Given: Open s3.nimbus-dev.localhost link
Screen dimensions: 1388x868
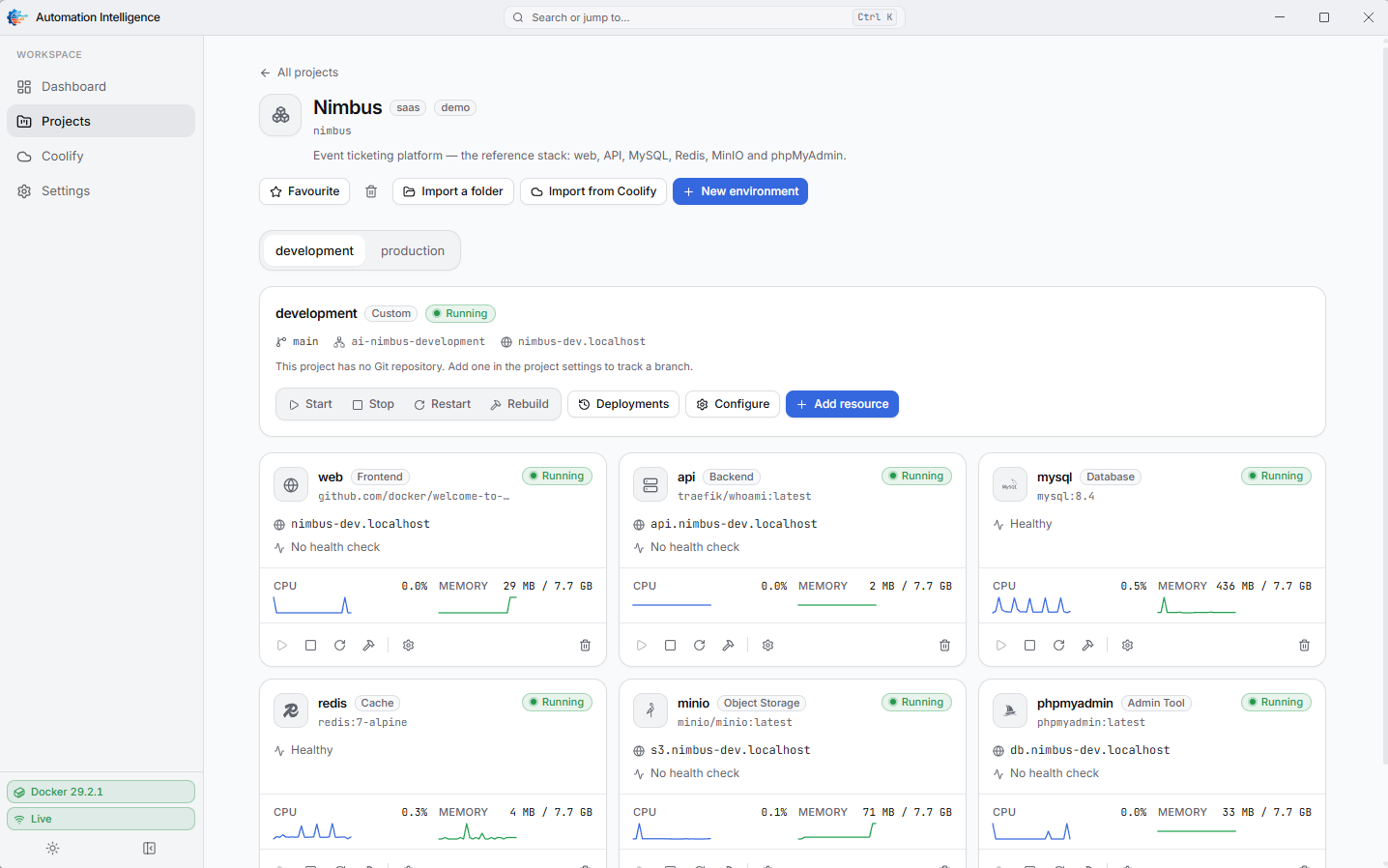Looking at the screenshot, I should pyautogui.click(x=731, y=750).
